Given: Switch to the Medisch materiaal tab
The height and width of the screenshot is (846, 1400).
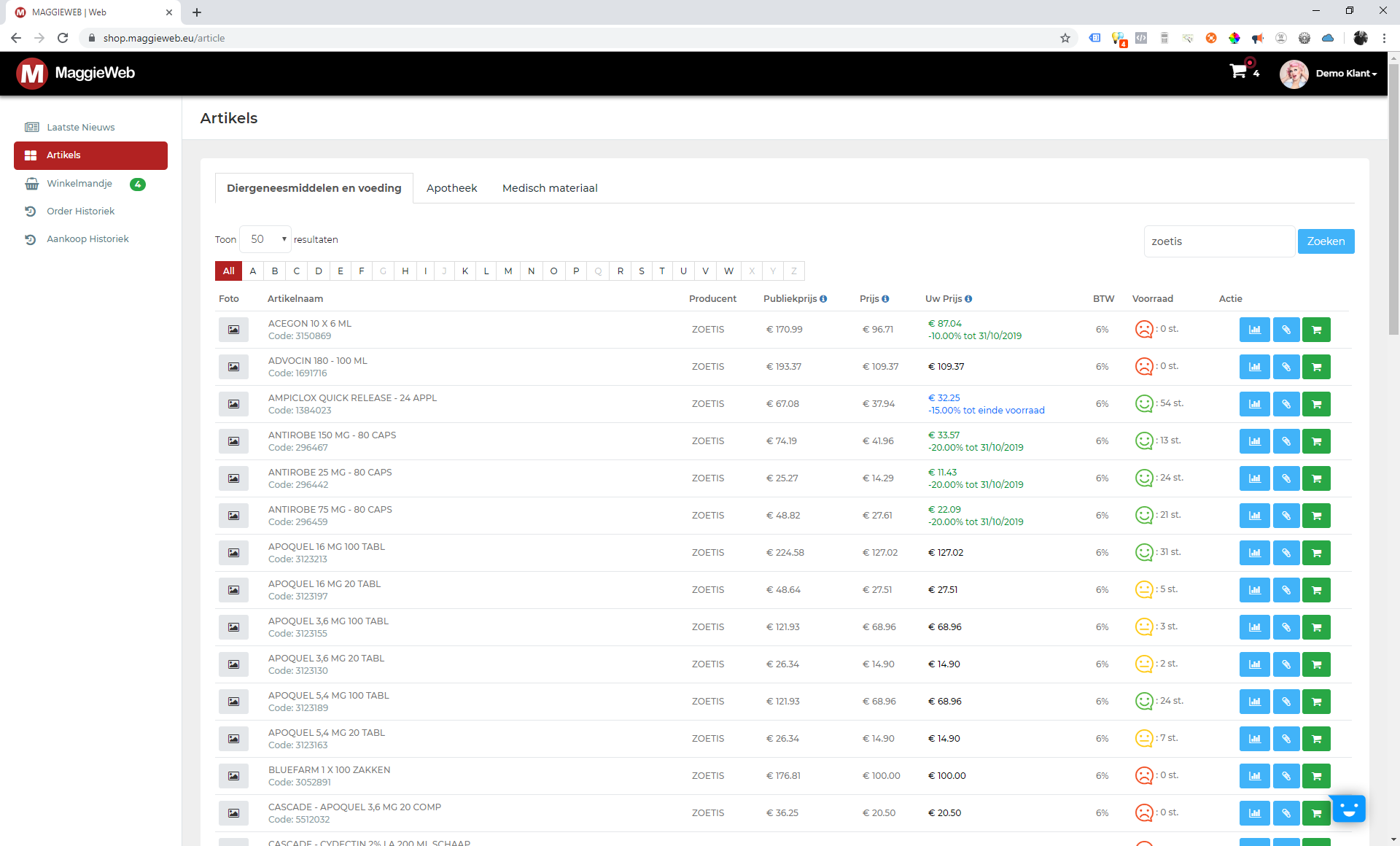Looking at the screenshot, I should [550, 188].
